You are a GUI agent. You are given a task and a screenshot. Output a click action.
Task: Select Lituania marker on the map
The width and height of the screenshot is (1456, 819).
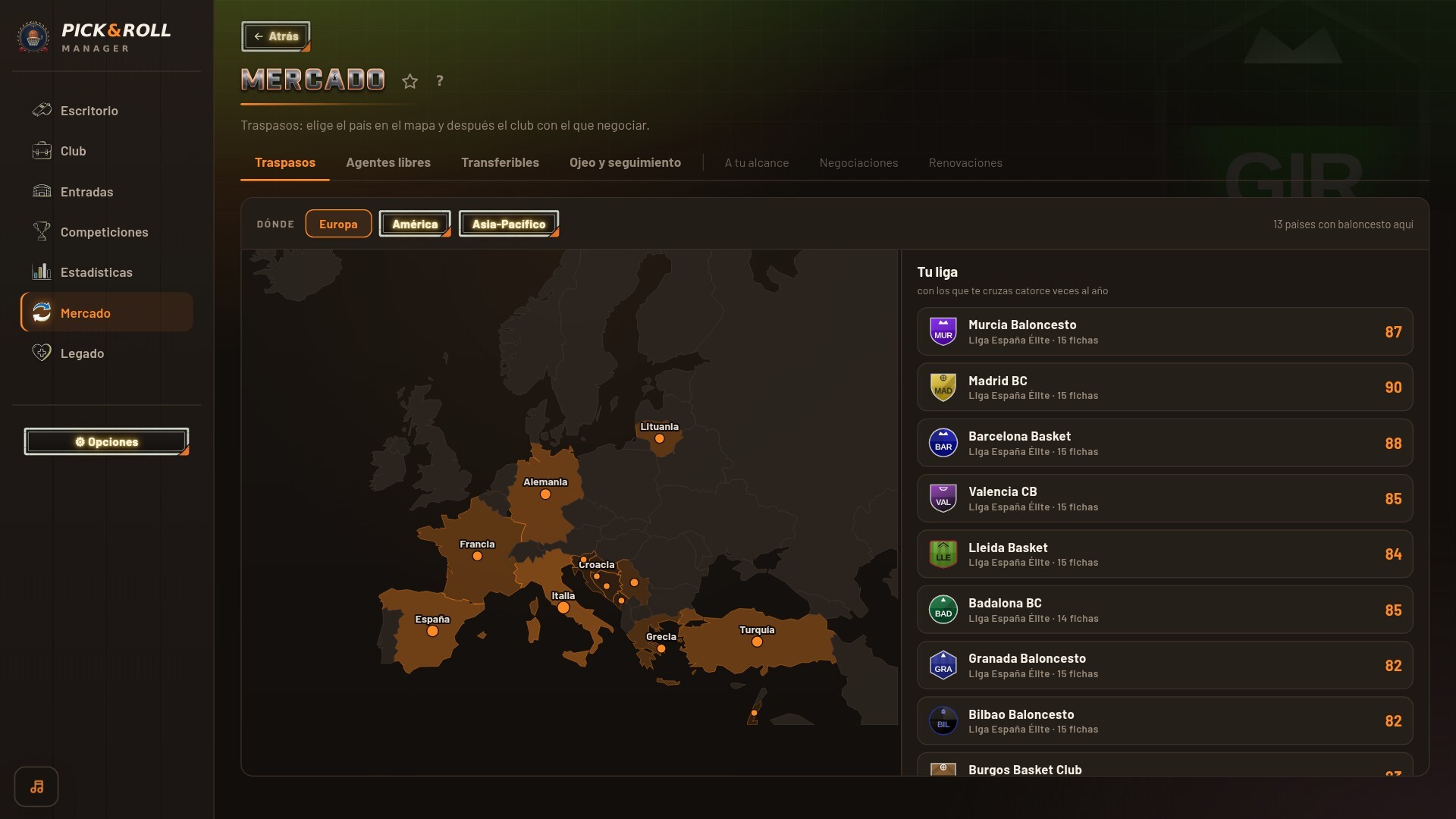(659, 438)
